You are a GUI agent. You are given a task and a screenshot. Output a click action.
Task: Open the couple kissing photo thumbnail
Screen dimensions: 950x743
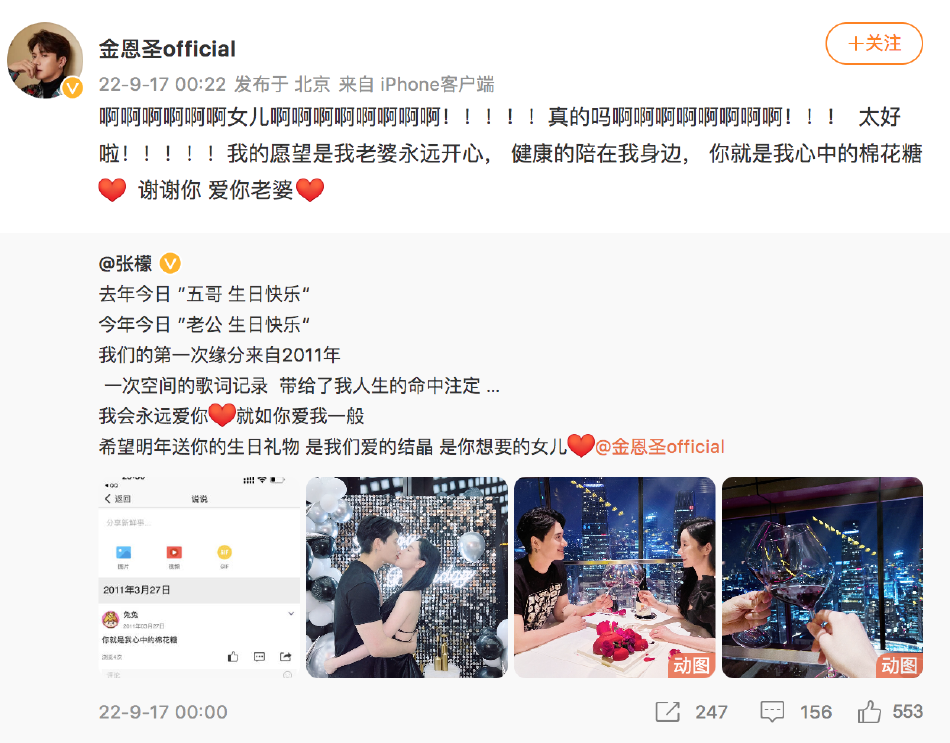[x=407, y=577]
